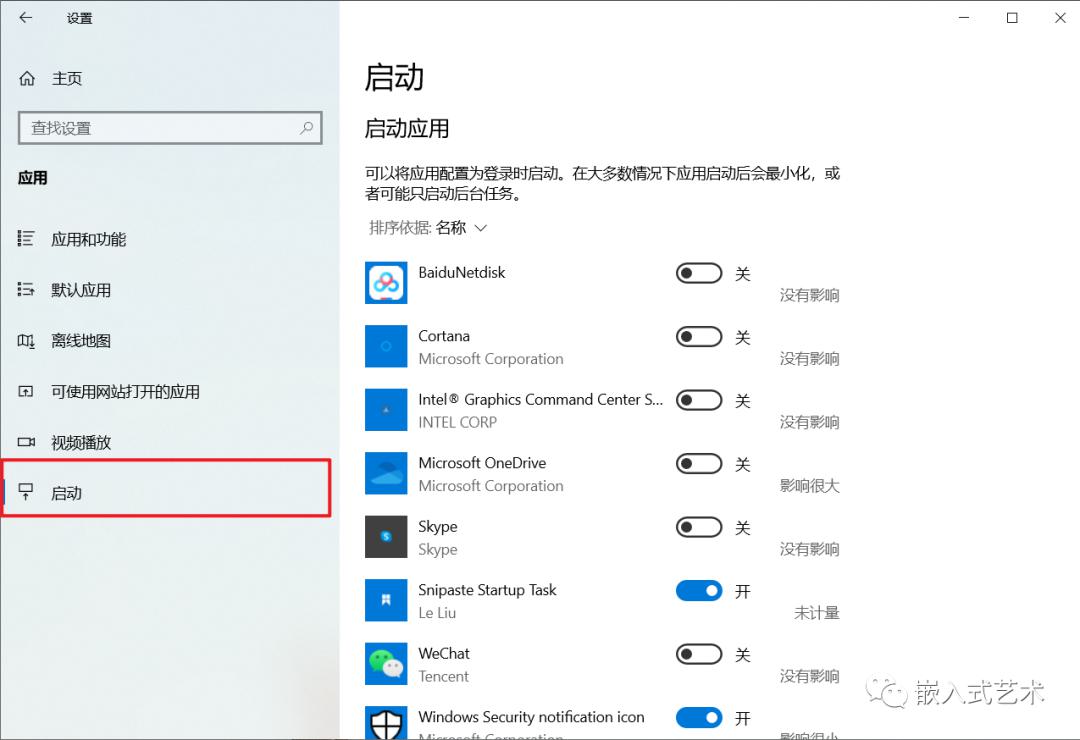Open 视频播放 settings page
Image resolution: width=1080 pixels, height=740 pixels.
[x=81, y=442]
